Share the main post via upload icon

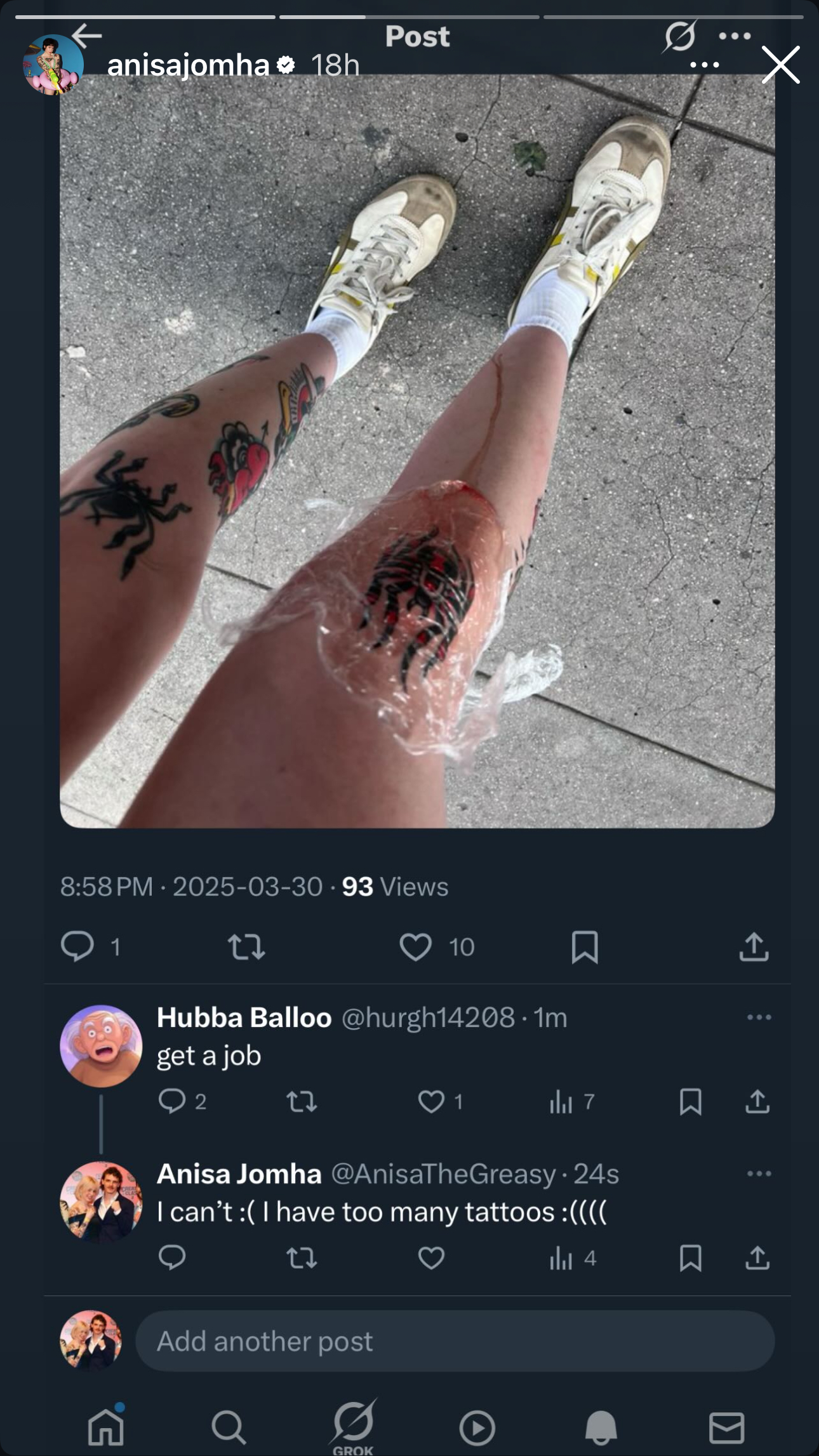tap(754, 947)
